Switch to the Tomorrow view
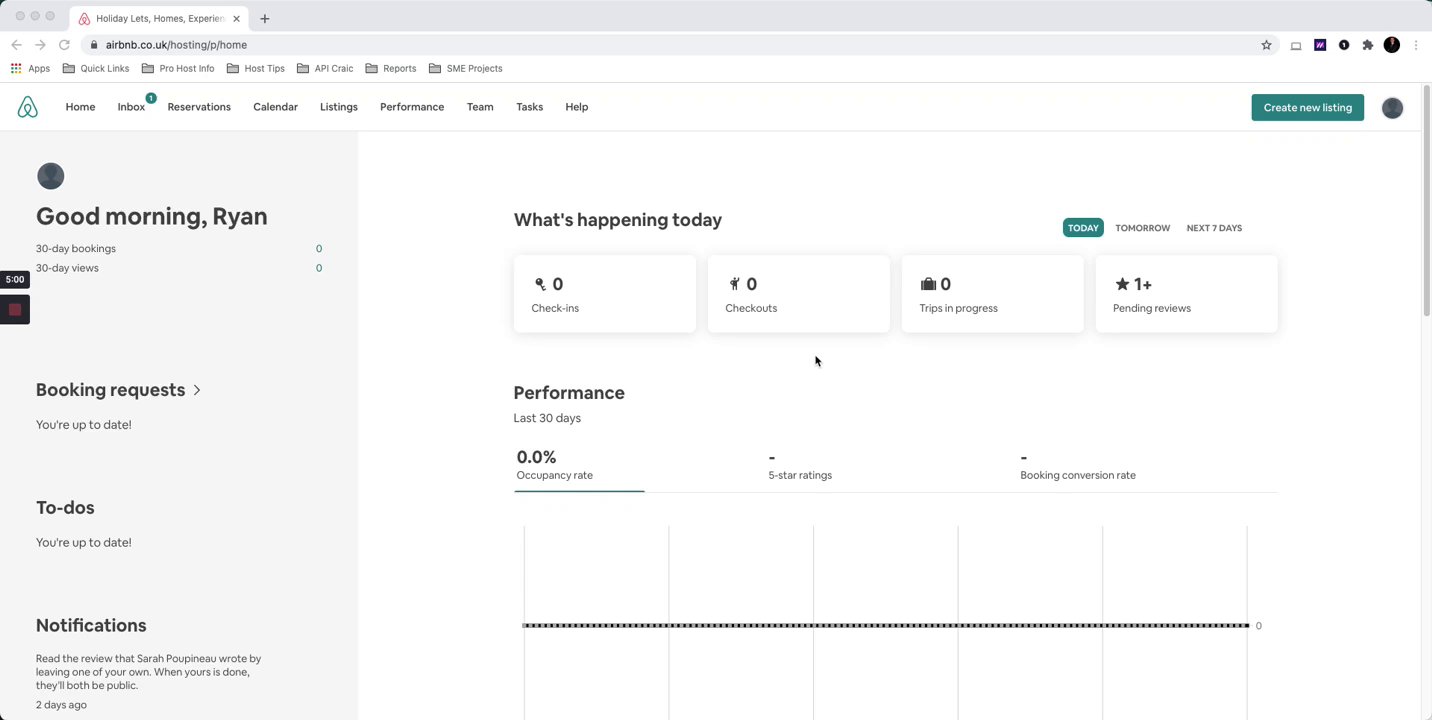1432x720 pixels. point(1142,228)
